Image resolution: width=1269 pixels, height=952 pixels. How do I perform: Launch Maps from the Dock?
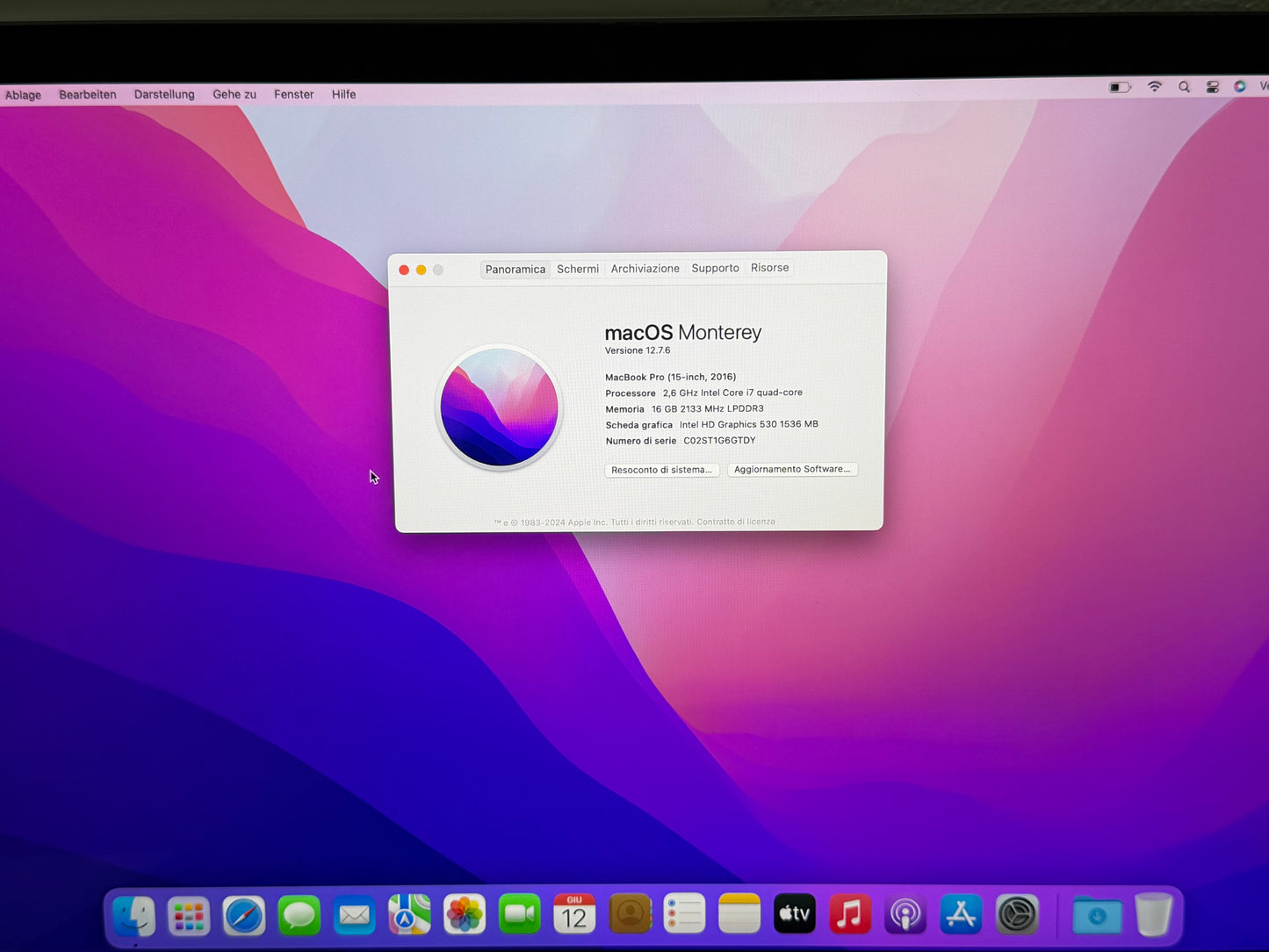pos(409,915)
